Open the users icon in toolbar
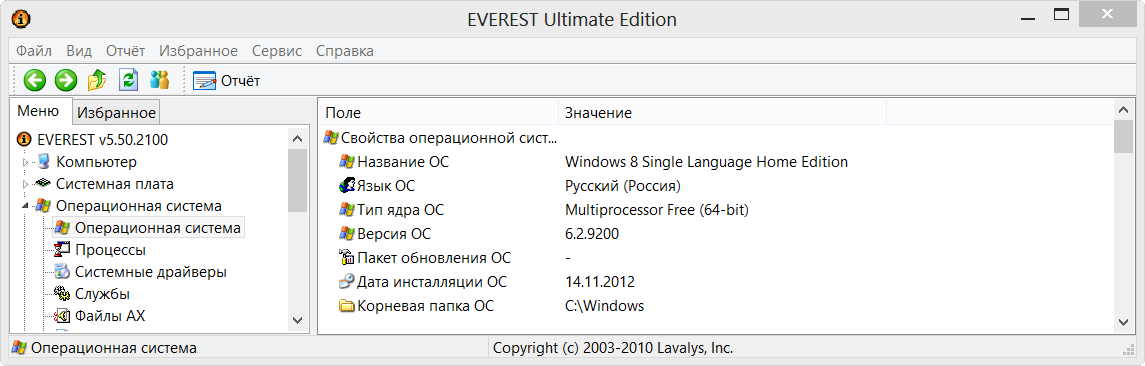 (159, 80)
